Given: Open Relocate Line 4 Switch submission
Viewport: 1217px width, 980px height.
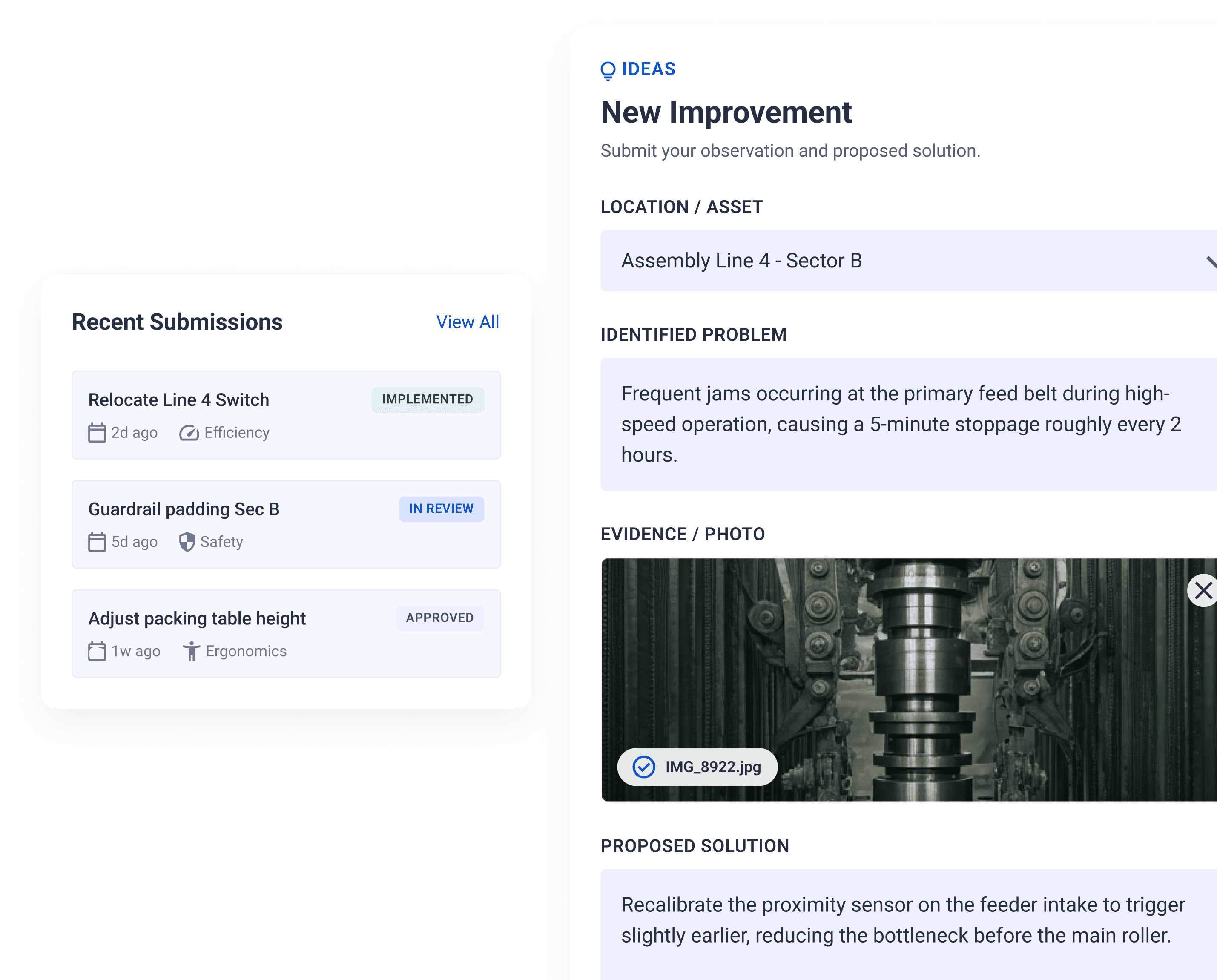Looking at the screenshot, I should pyautogui.click(x=286, y=415).
